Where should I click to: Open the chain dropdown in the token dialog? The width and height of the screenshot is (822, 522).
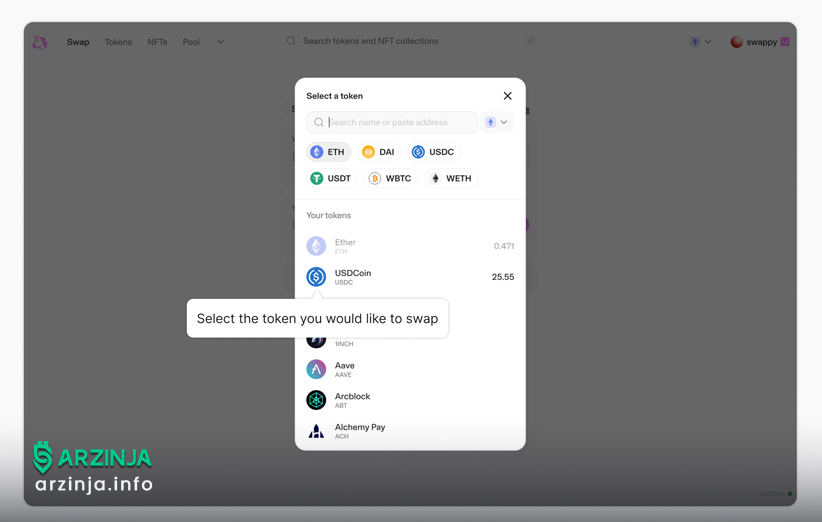tap(497, 122)
